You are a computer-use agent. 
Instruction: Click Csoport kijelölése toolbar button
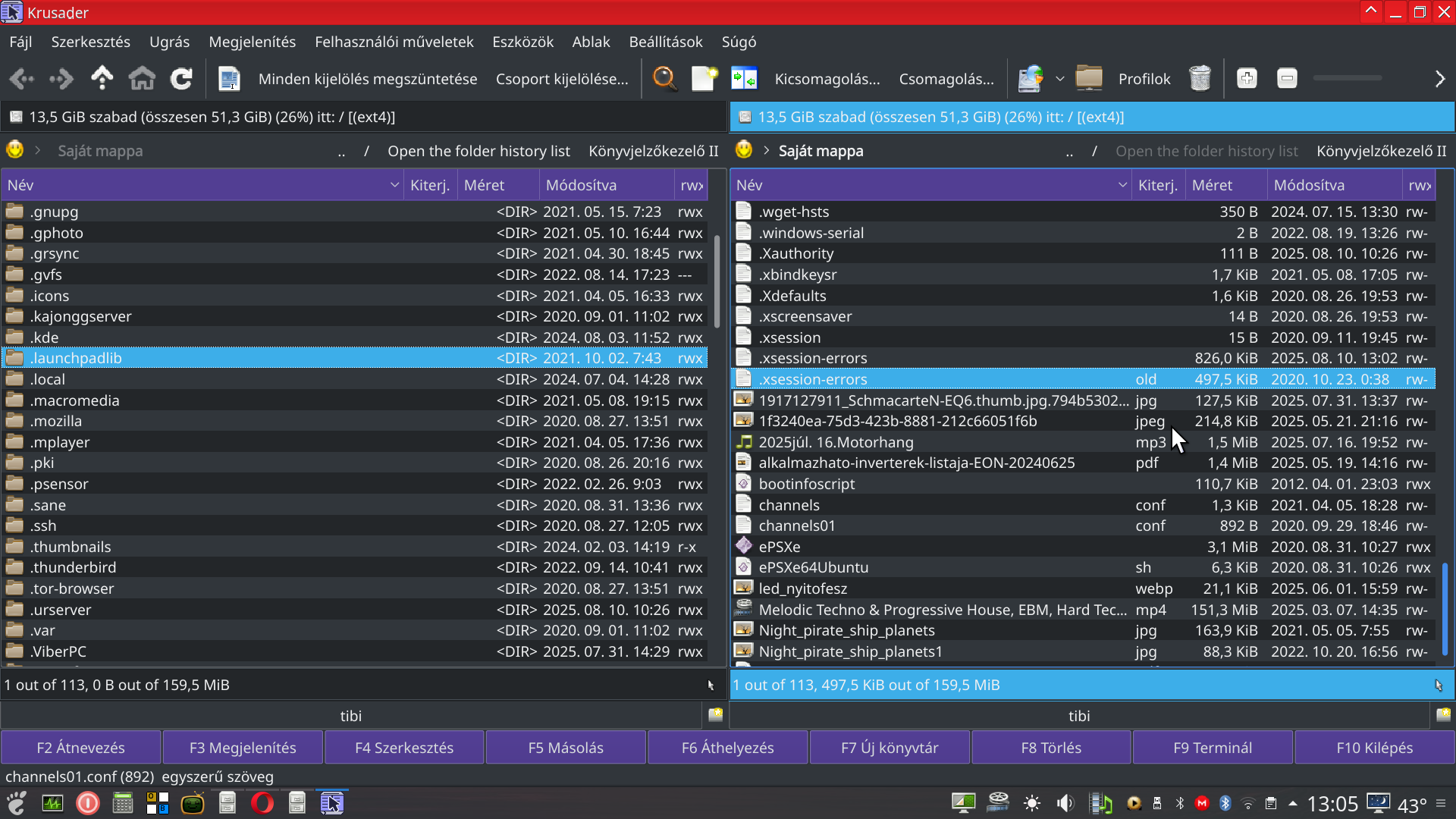point(562,79)
